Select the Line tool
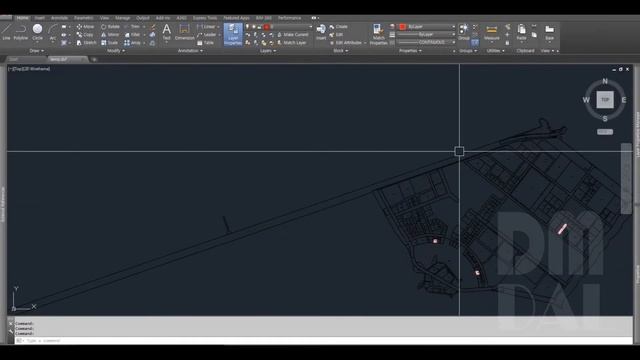 point(6,32)
